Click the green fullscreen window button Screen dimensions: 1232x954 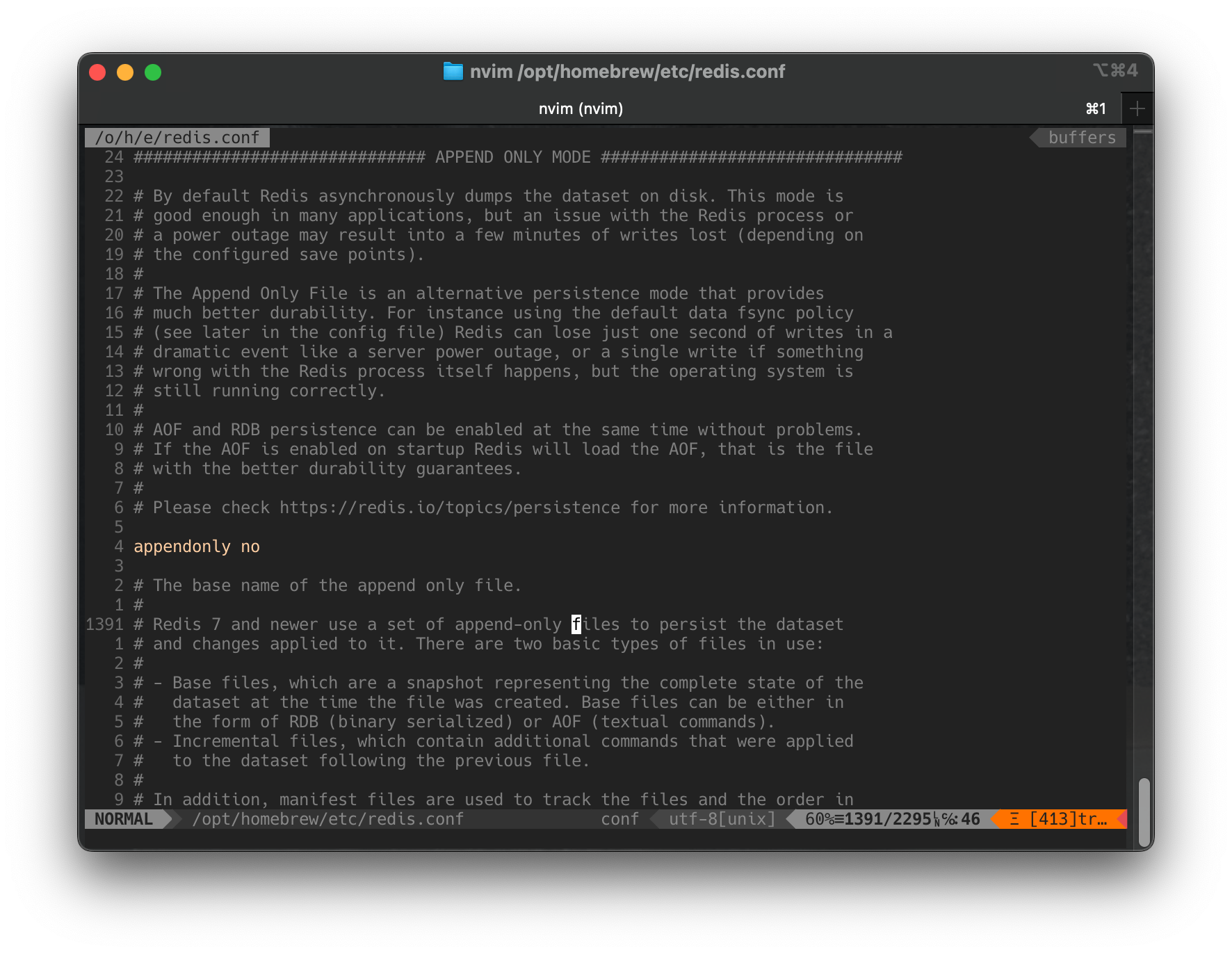click(153, 72)
